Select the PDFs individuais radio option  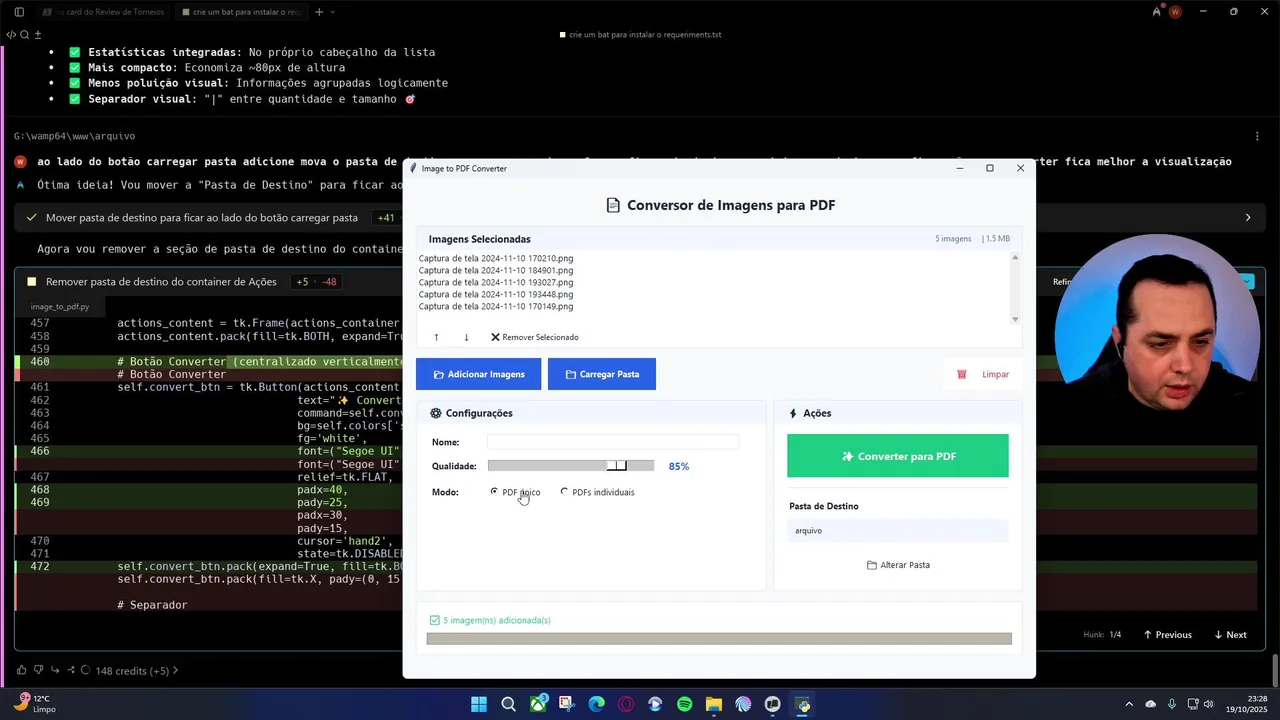click(597, 492)
